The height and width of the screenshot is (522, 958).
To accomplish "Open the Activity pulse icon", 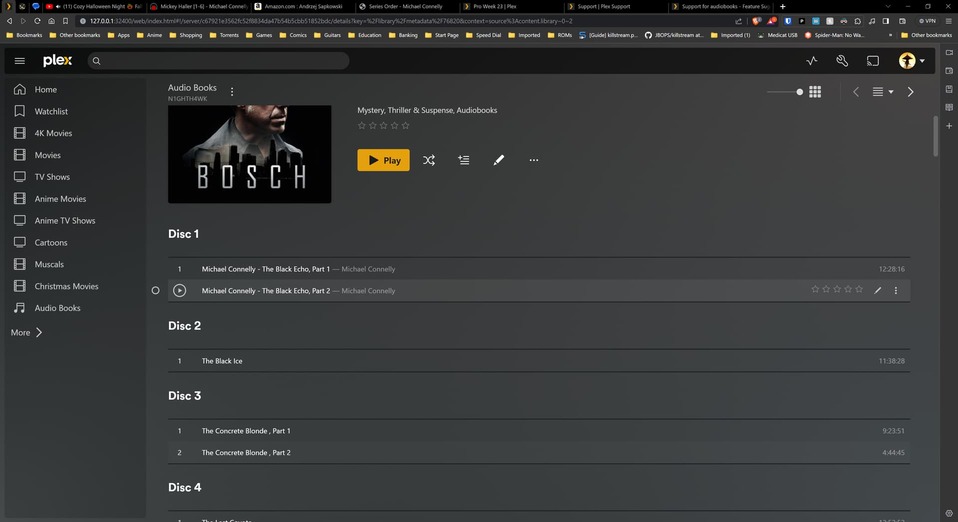I will 811,61.
